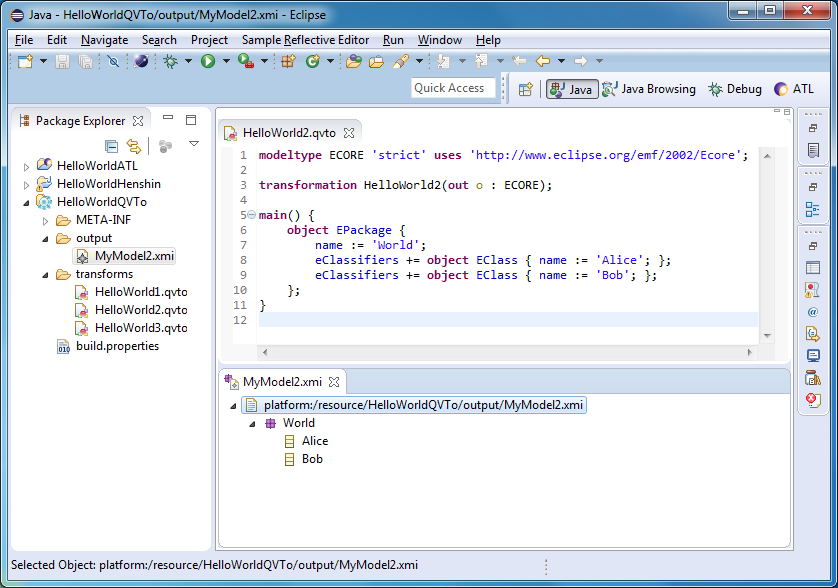Switch to the Java perspective

point(572,89)
